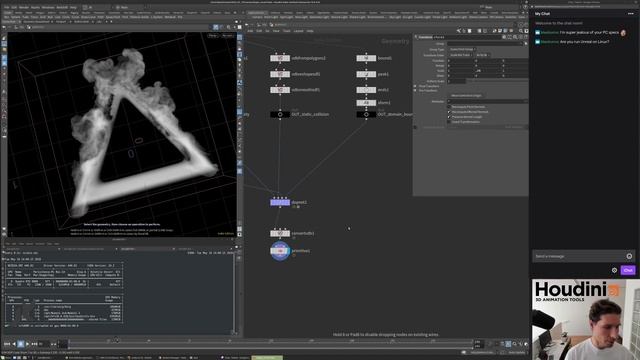Screen dimensions: 640x360
Task: Open the No cam camera menu
Action: 227,36
